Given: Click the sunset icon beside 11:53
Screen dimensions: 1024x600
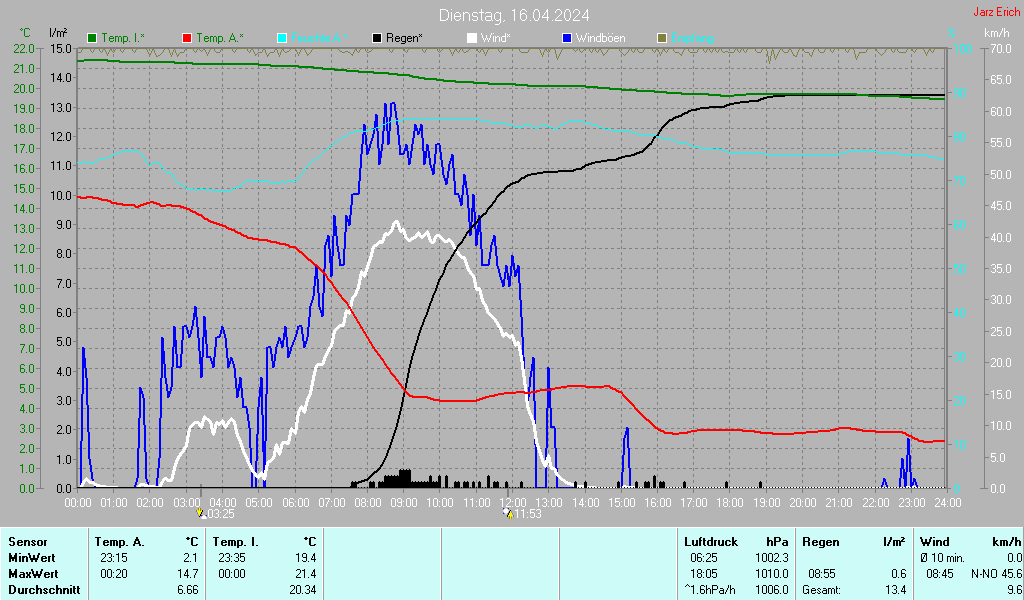Looking at the screenshot, I should click(508, 514).
